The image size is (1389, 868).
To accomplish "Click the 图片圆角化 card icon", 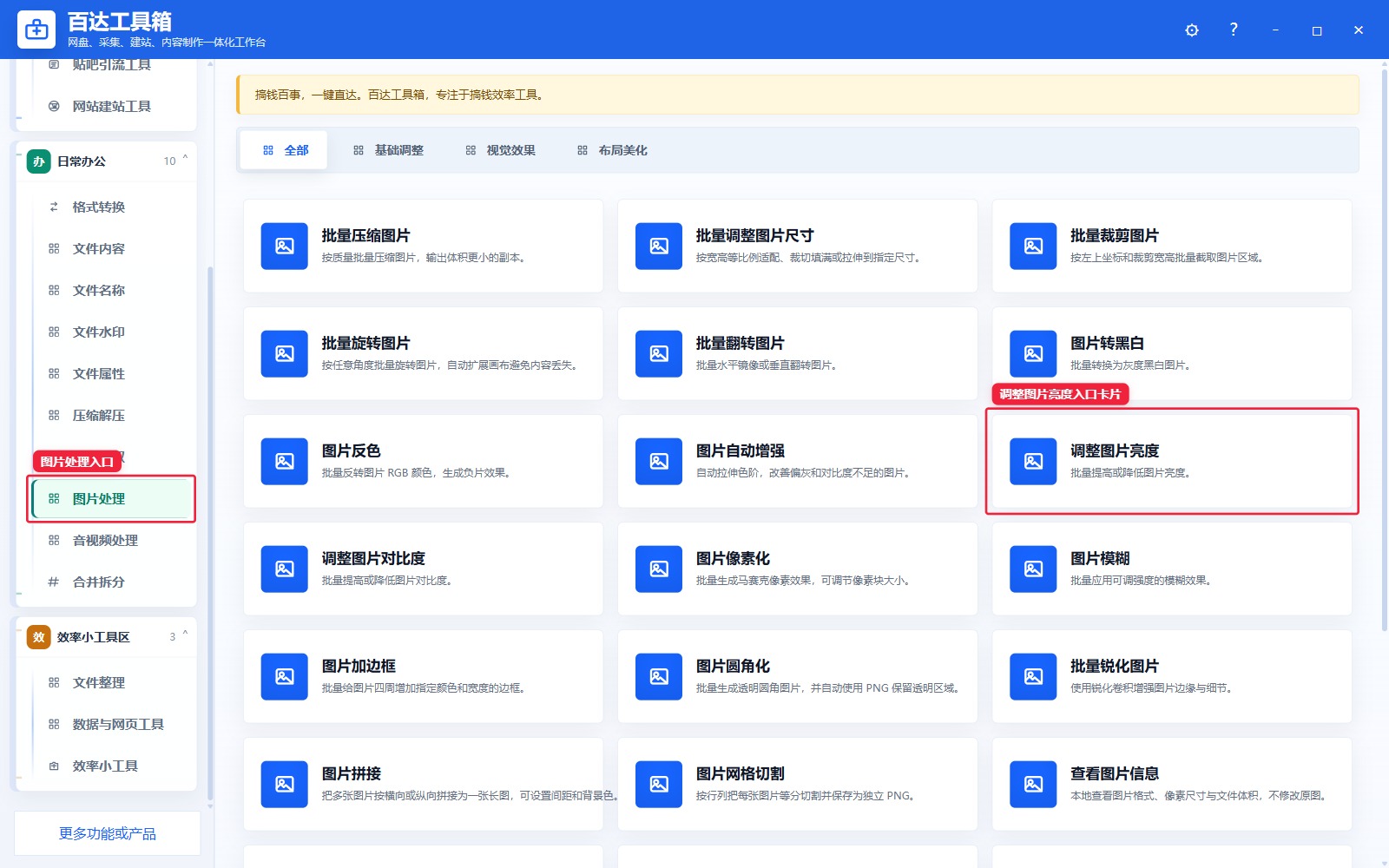I will point(659,677).
